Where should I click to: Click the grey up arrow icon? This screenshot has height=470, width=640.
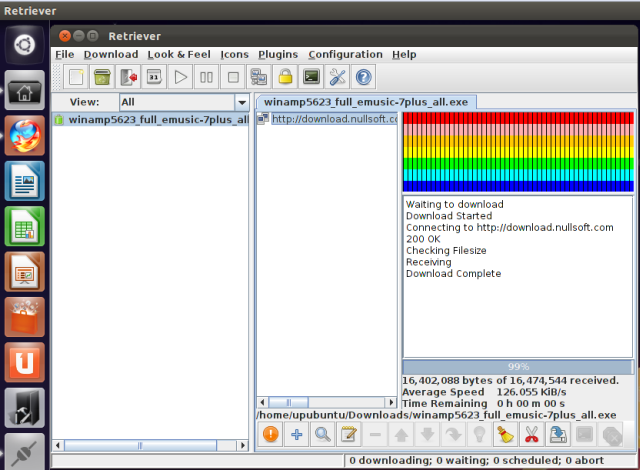point(401,434)
